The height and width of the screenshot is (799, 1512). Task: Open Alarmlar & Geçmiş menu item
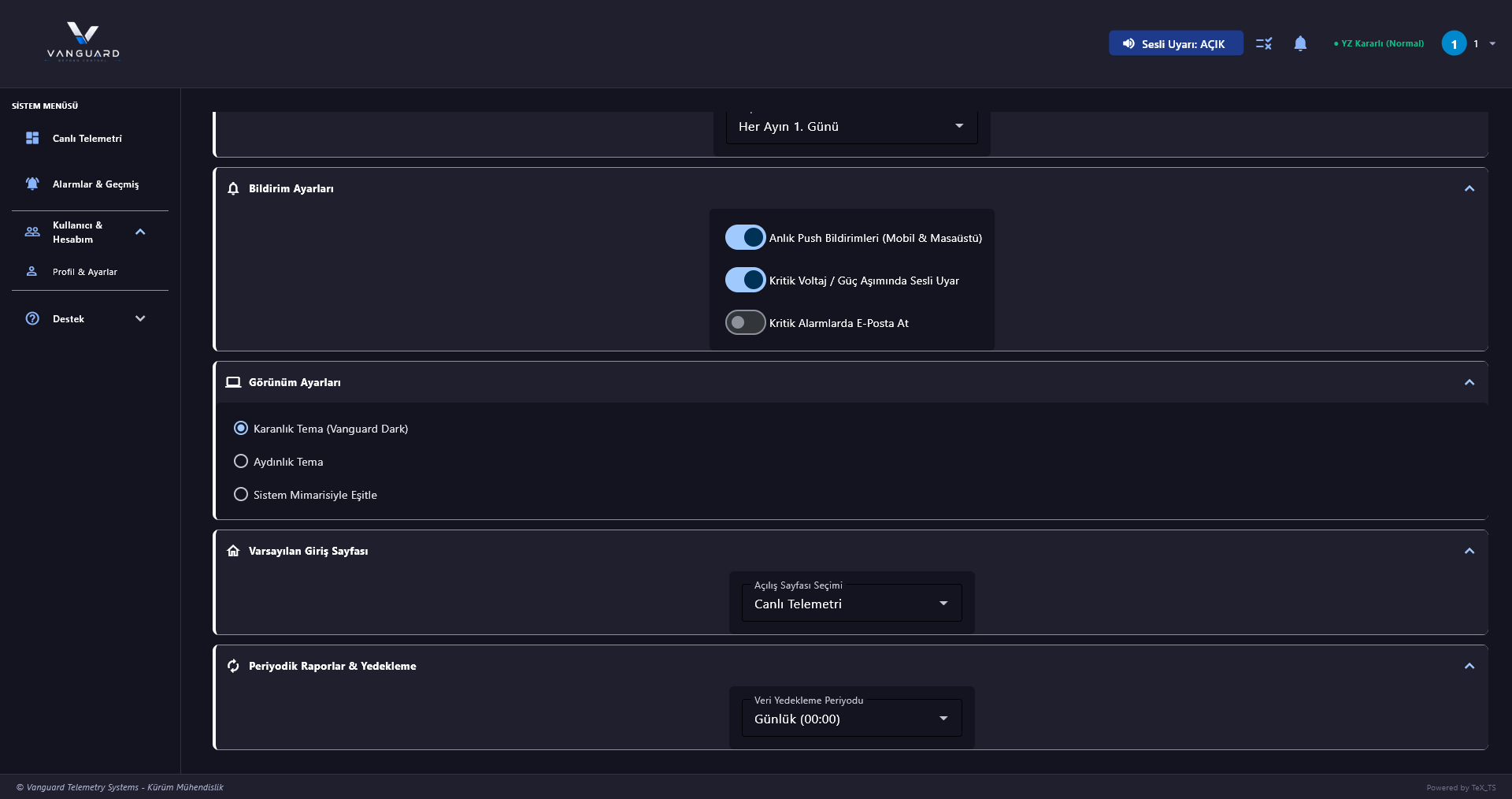click(x=91, y=184)
